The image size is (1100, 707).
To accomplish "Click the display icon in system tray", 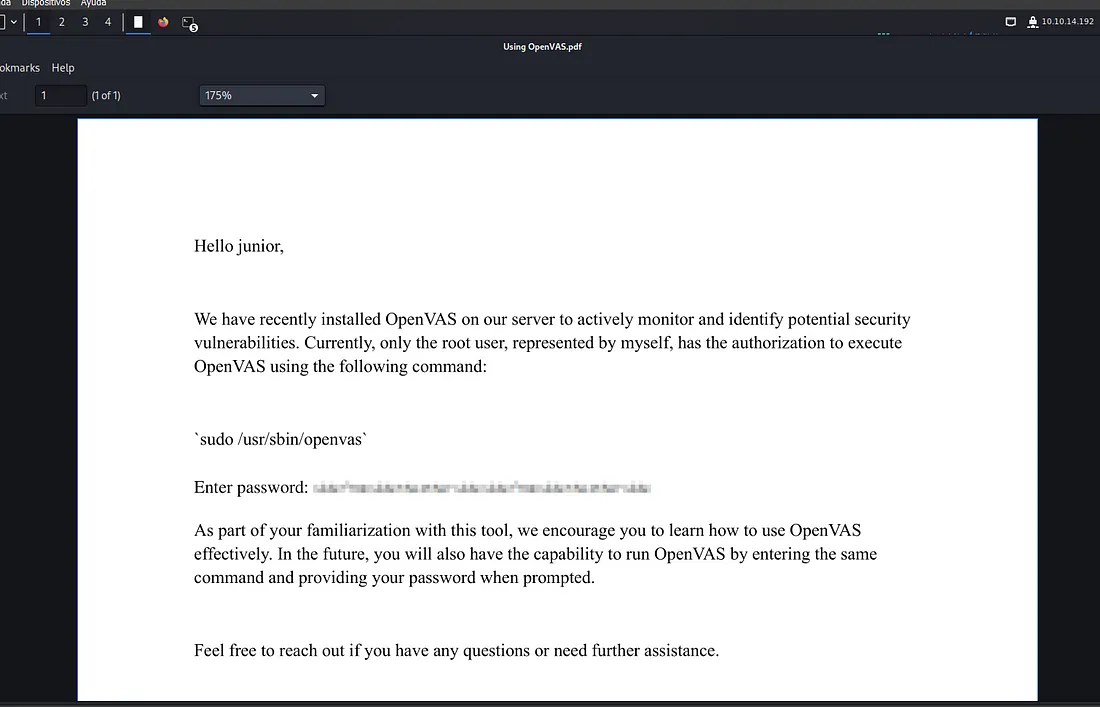I will (1010, 22).
